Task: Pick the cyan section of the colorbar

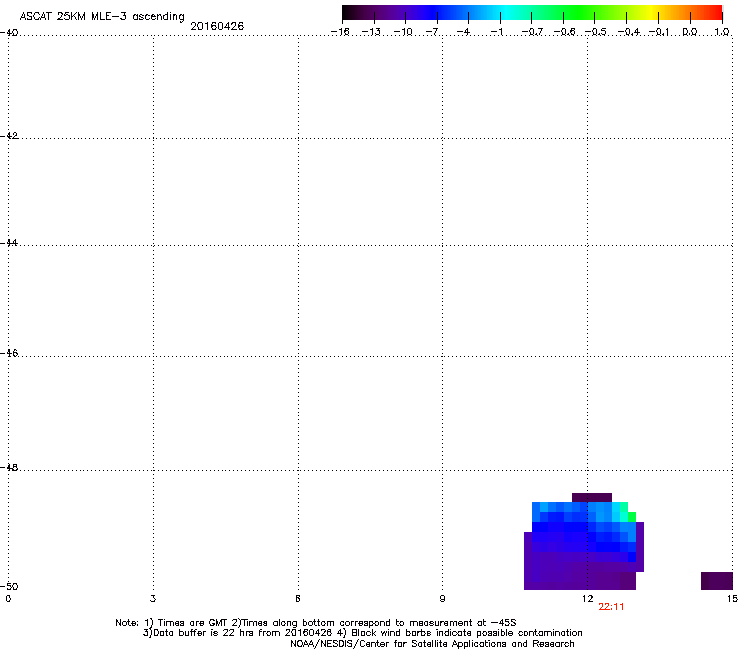Action: pos(507,12)
